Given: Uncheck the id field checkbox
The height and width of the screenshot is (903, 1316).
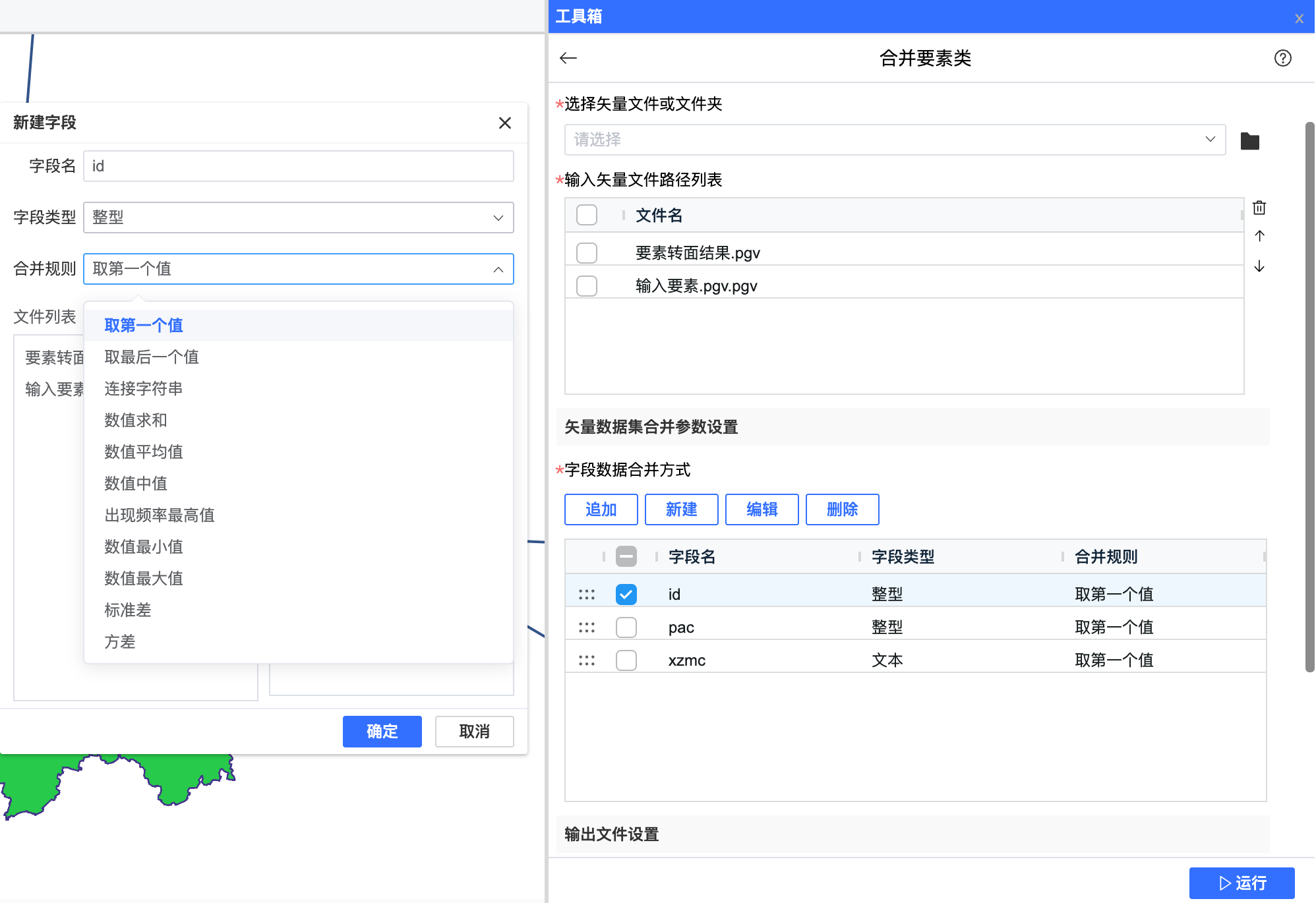Looking at the screenshot, I should (626, 595).
